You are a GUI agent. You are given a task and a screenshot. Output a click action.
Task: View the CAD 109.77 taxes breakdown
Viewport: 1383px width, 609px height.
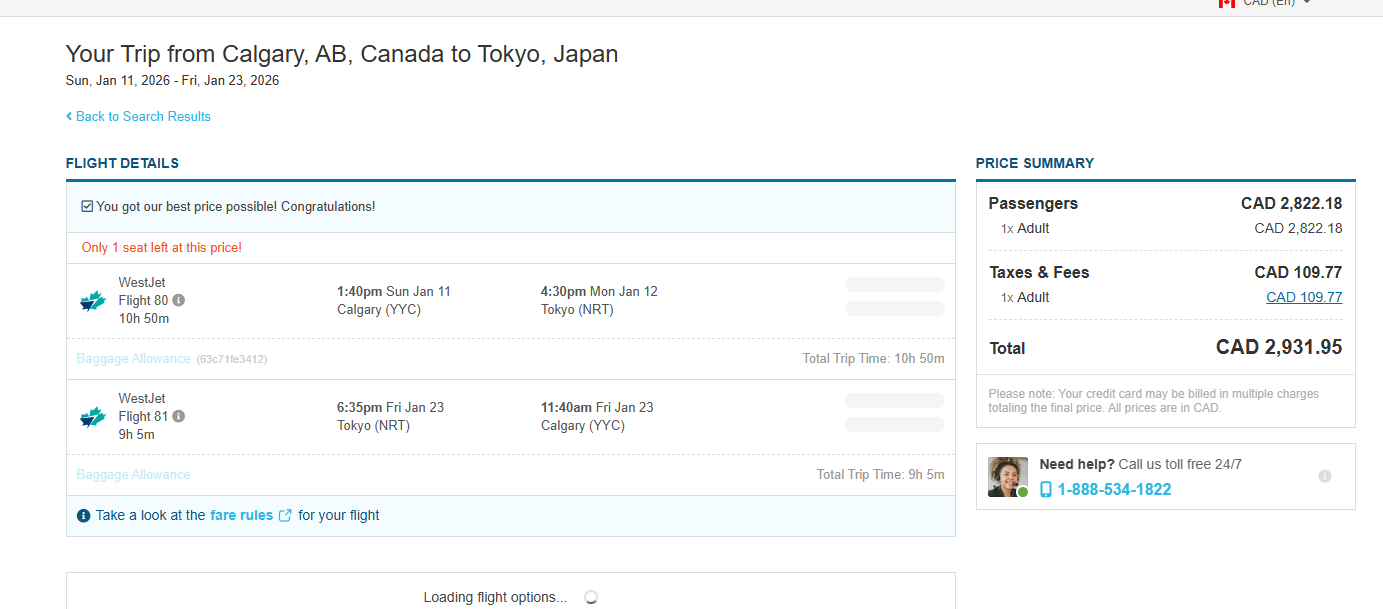click(x=1303, y=297)
